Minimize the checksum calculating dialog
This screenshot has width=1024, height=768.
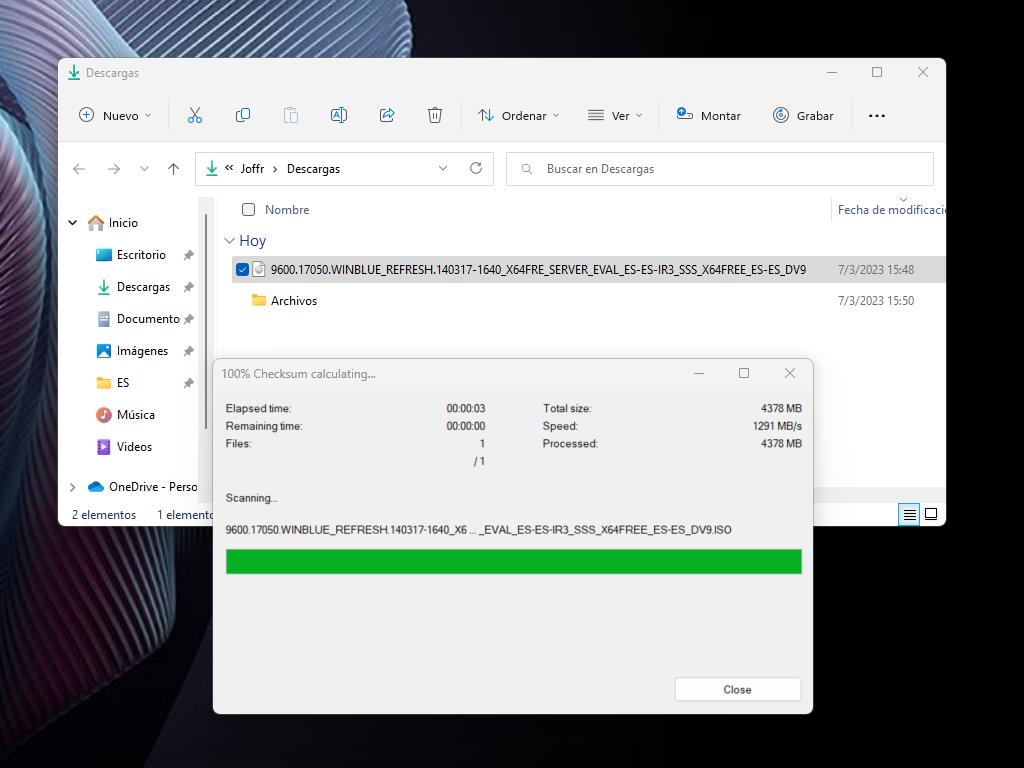coord(699,374)
